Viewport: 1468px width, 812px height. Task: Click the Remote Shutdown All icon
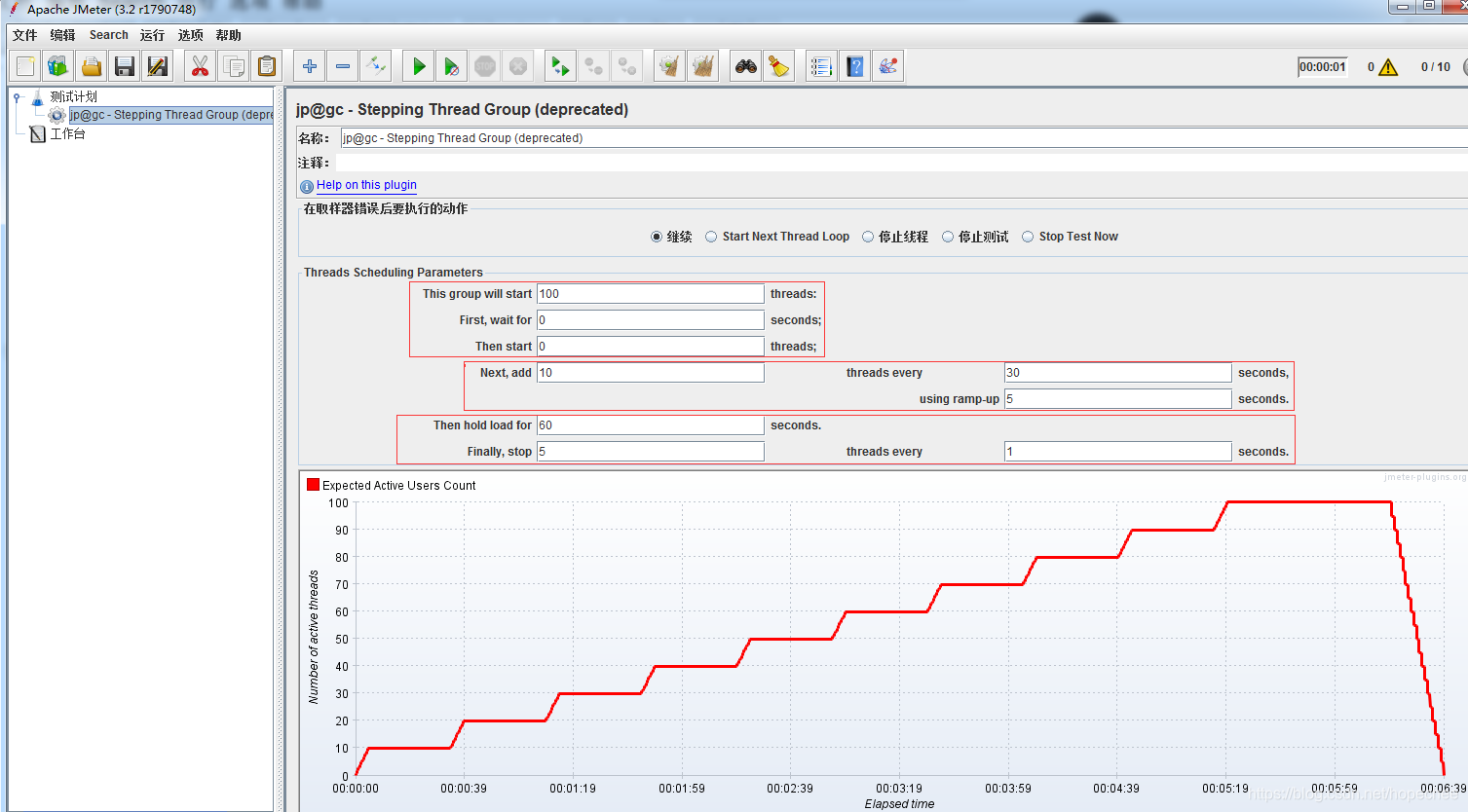[626, 66]
